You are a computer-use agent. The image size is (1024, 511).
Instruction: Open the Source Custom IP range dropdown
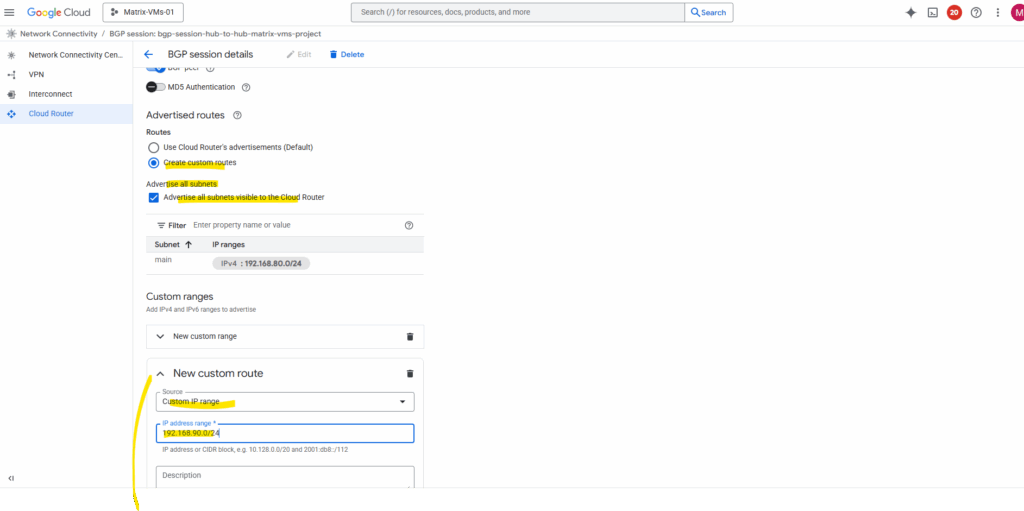(285, 401)
